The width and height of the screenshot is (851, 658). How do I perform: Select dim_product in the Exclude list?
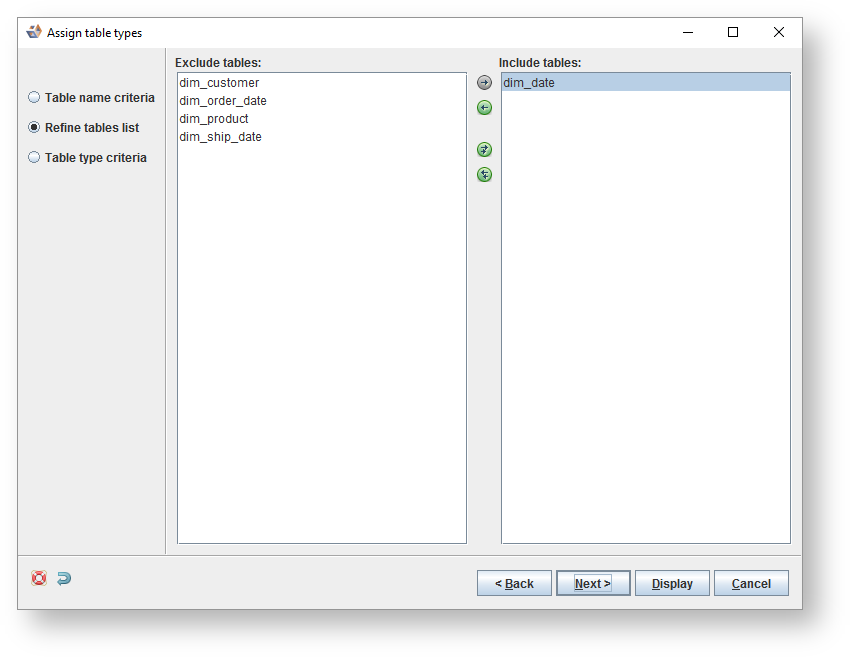coord(211,119)
